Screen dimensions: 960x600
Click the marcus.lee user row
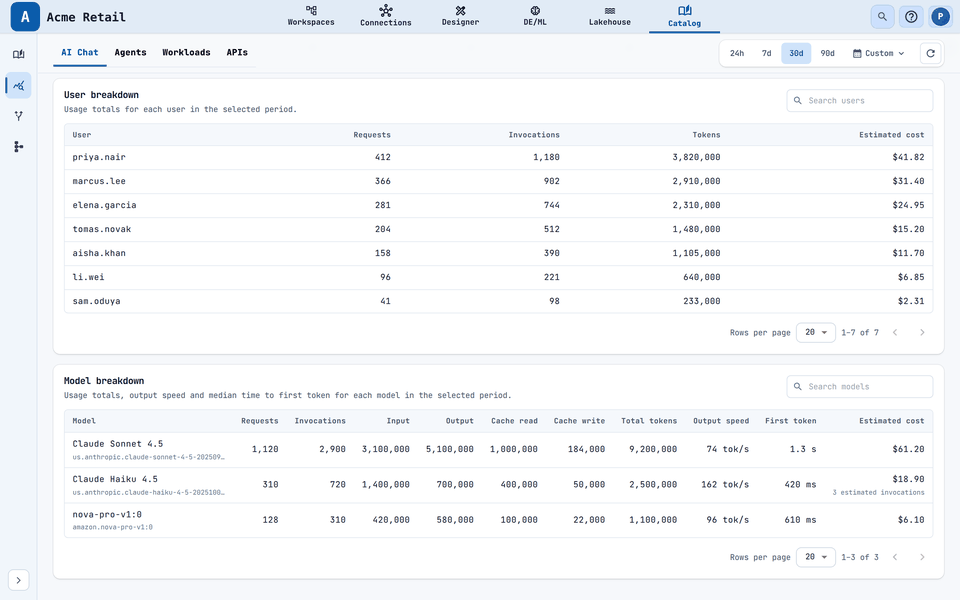pos(498,181)
